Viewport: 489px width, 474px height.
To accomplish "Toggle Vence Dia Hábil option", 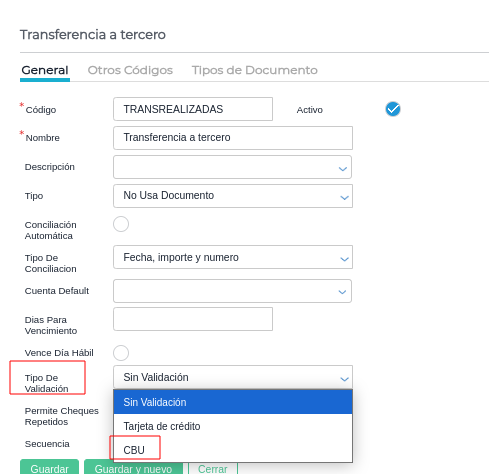I will pos(121,353).
